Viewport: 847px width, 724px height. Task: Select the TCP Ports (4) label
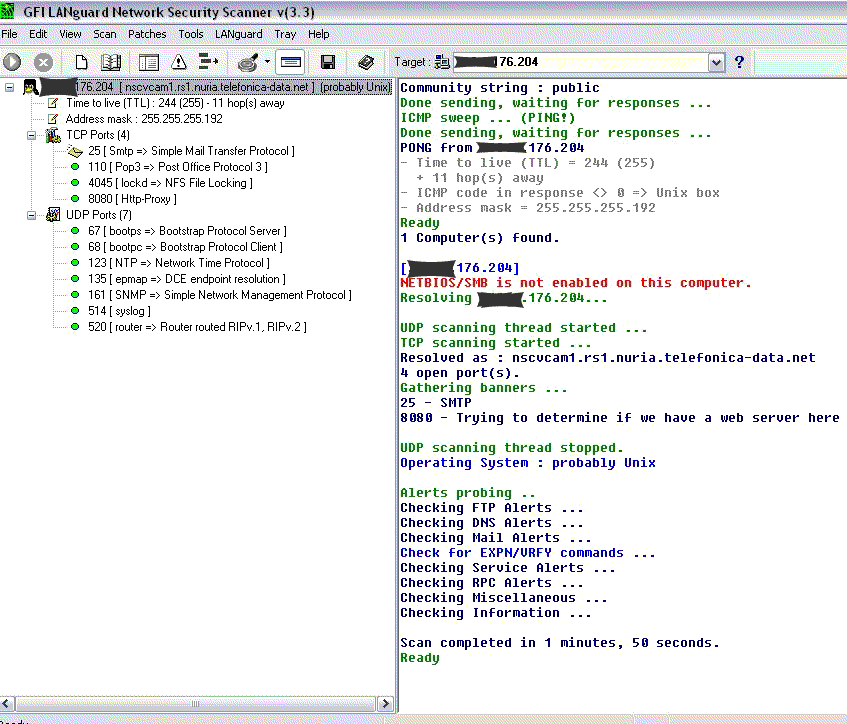click(98, 135)
